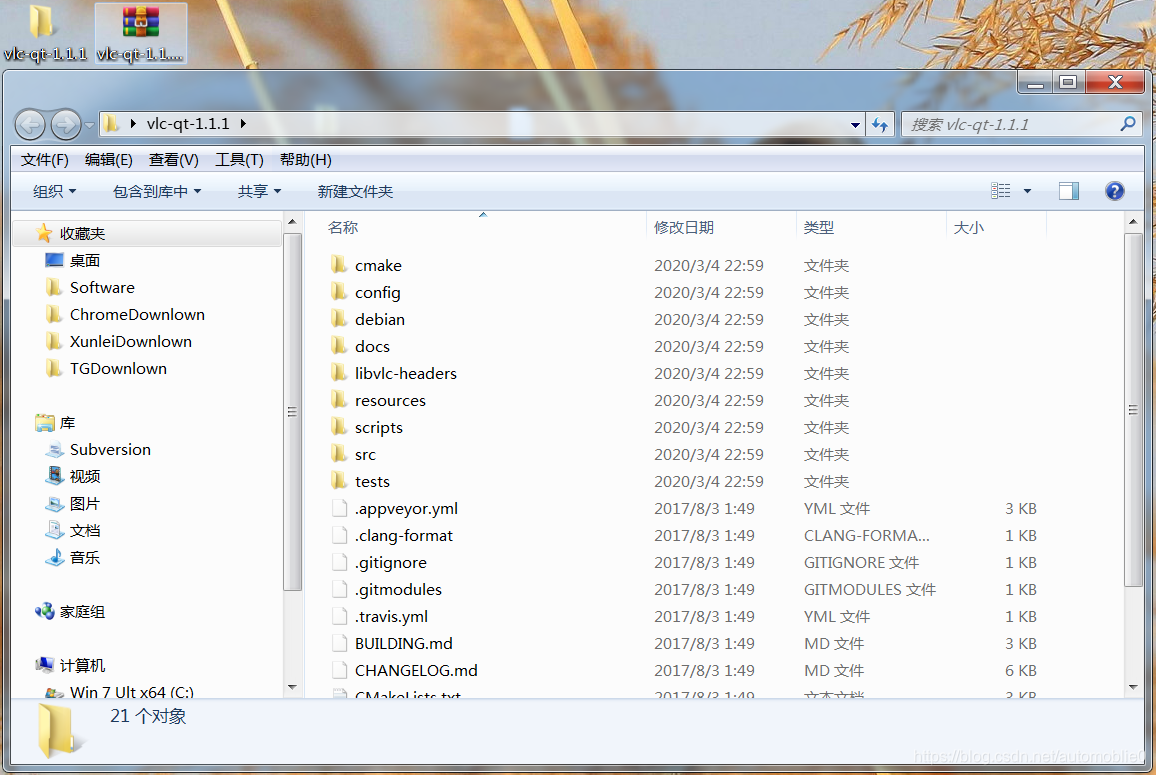The image size is (1156, 775).
Task: Click the BUILDING.md file icon
Action: pyautogui.click(x=339, y=643)
